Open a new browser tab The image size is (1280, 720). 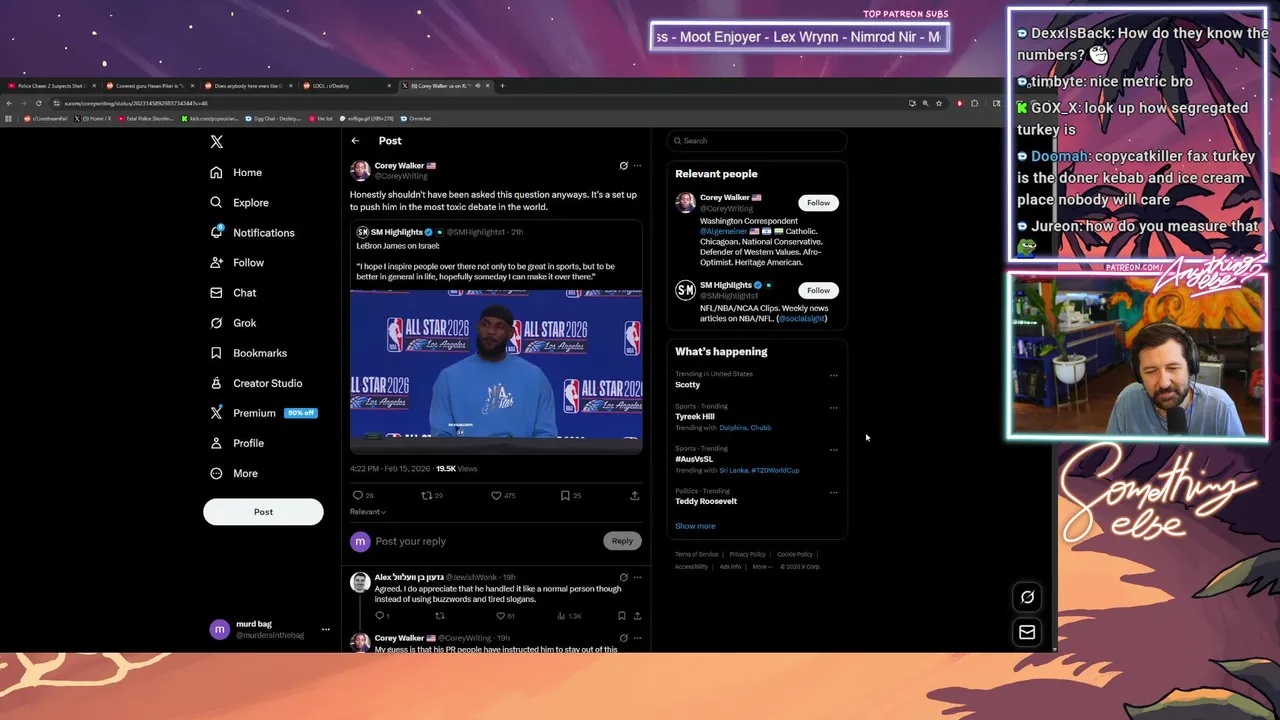(502, 86)
